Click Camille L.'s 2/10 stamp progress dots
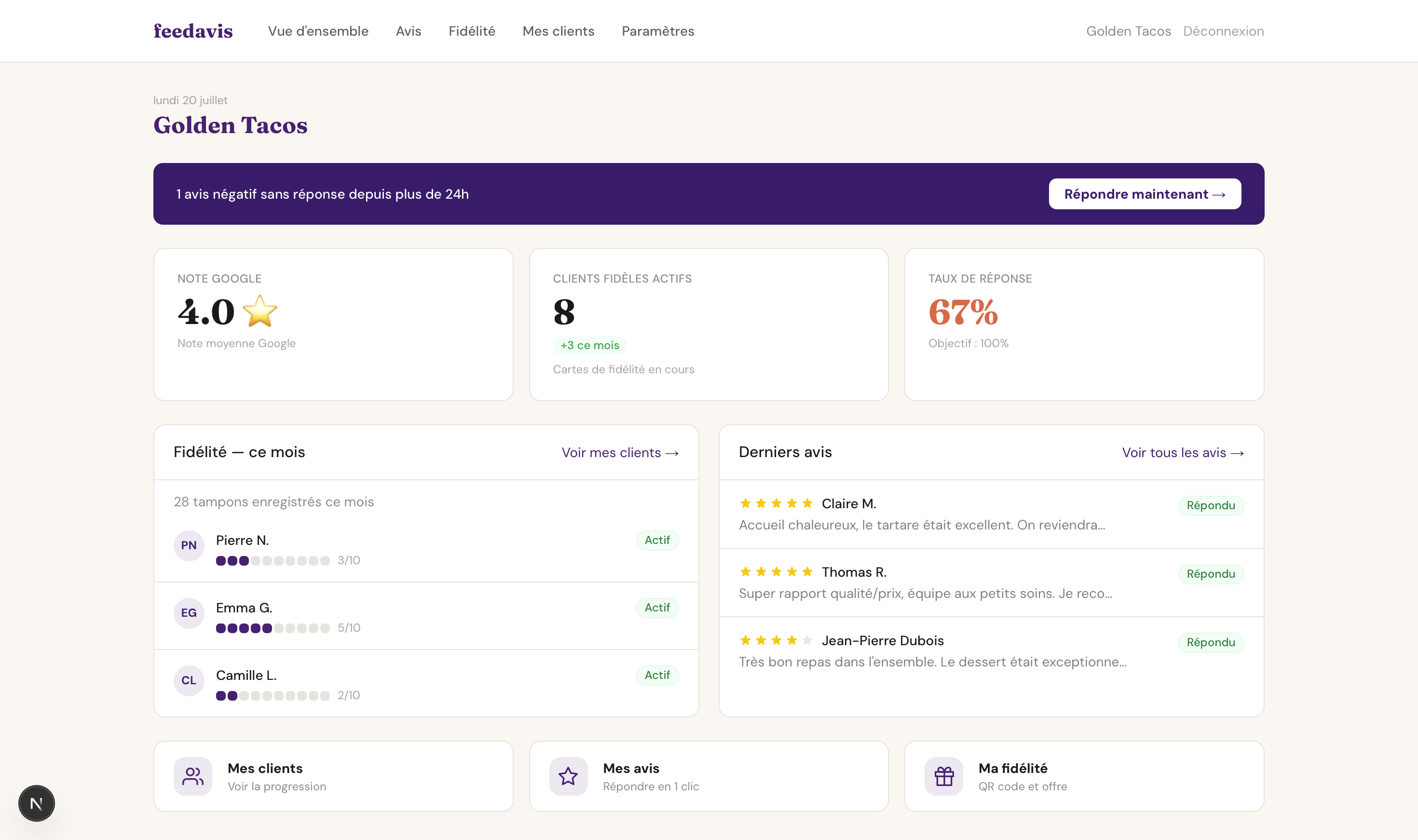The image size is (1418, 840). (x=273, y=695)
